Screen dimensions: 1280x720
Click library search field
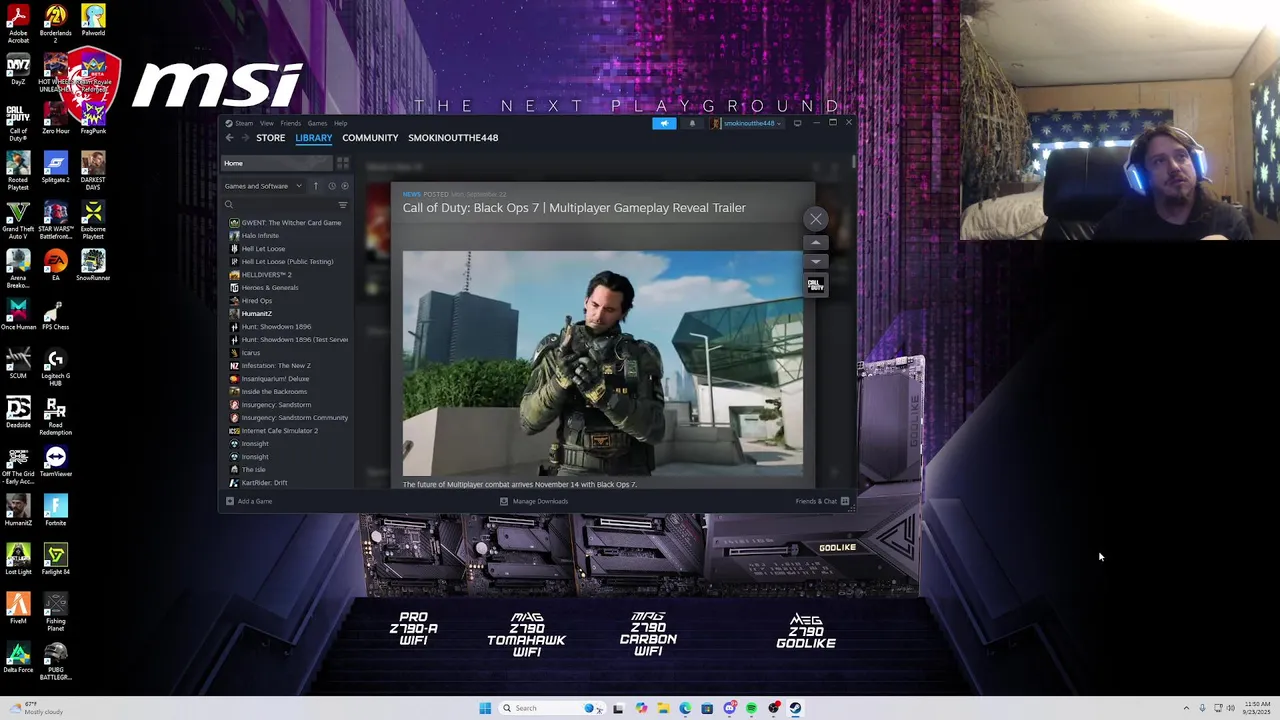point(279,205)
